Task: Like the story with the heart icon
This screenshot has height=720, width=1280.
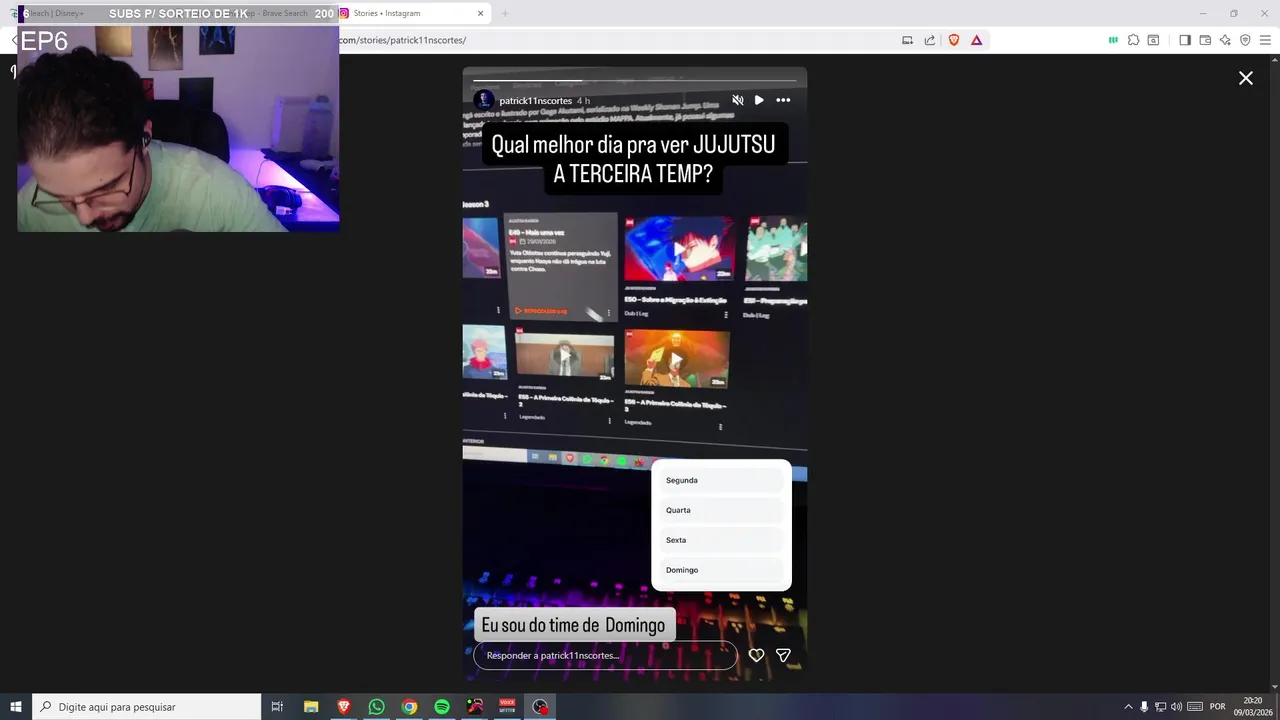Action: point(756,655)
